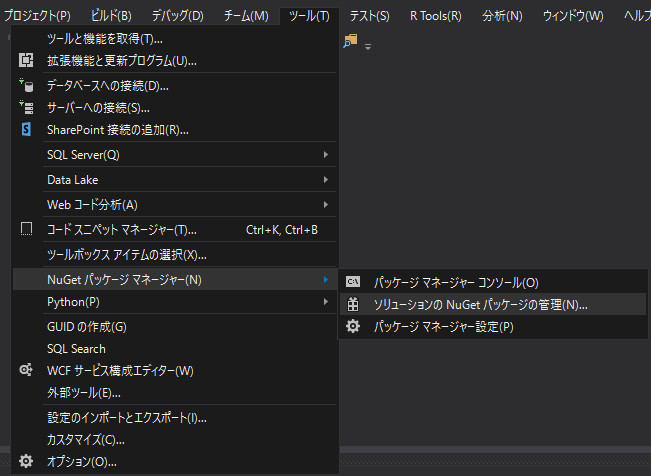Click the Ctrl+K, Ctrl+B shortcut text

pyautogui.click(x=282, y=229)
